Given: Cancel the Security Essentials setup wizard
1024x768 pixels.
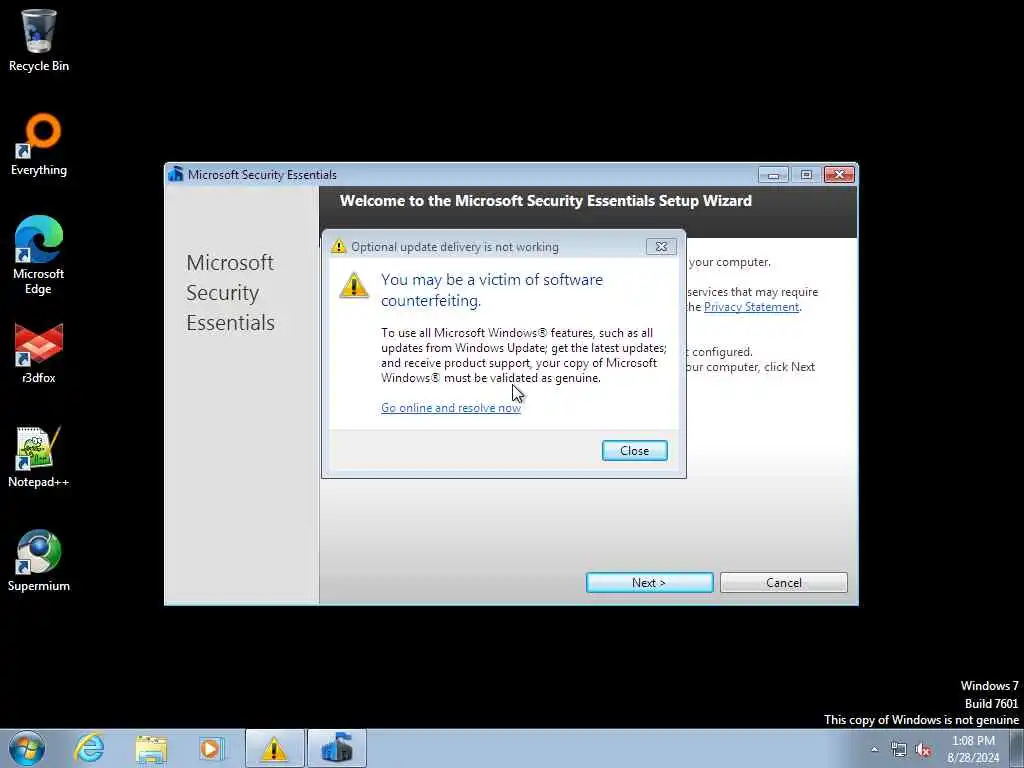Looking at the screenshot, I should click(x=784, y=583).
